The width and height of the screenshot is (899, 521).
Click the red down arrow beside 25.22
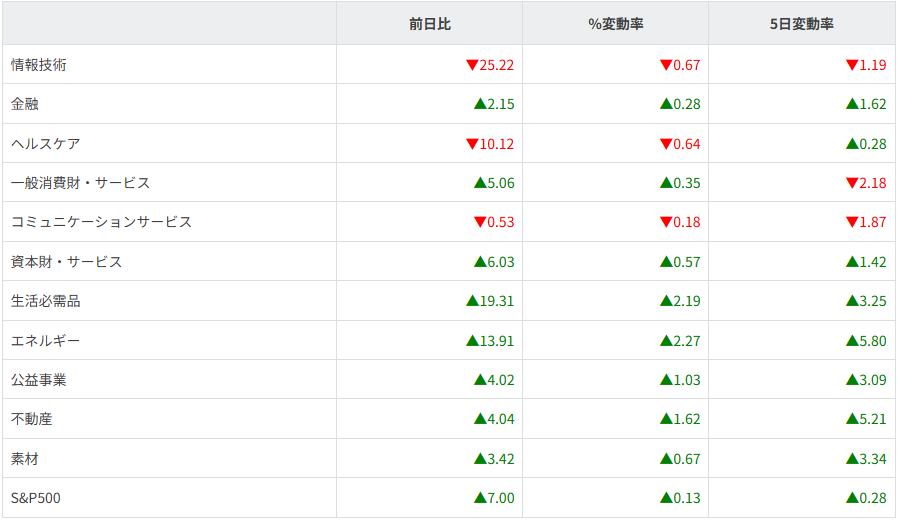pos(472,65)
